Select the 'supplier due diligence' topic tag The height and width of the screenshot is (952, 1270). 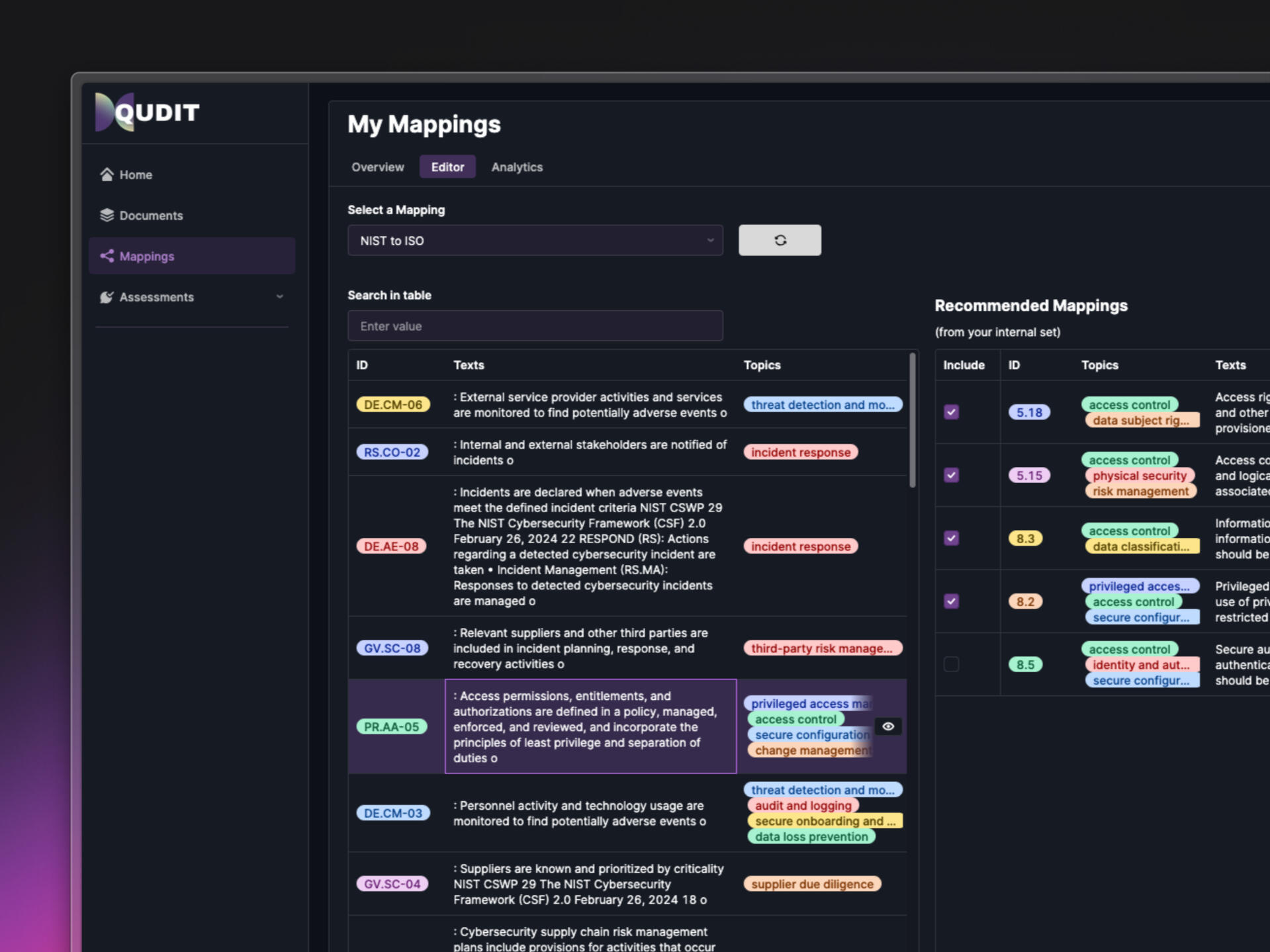pos(811,885)
